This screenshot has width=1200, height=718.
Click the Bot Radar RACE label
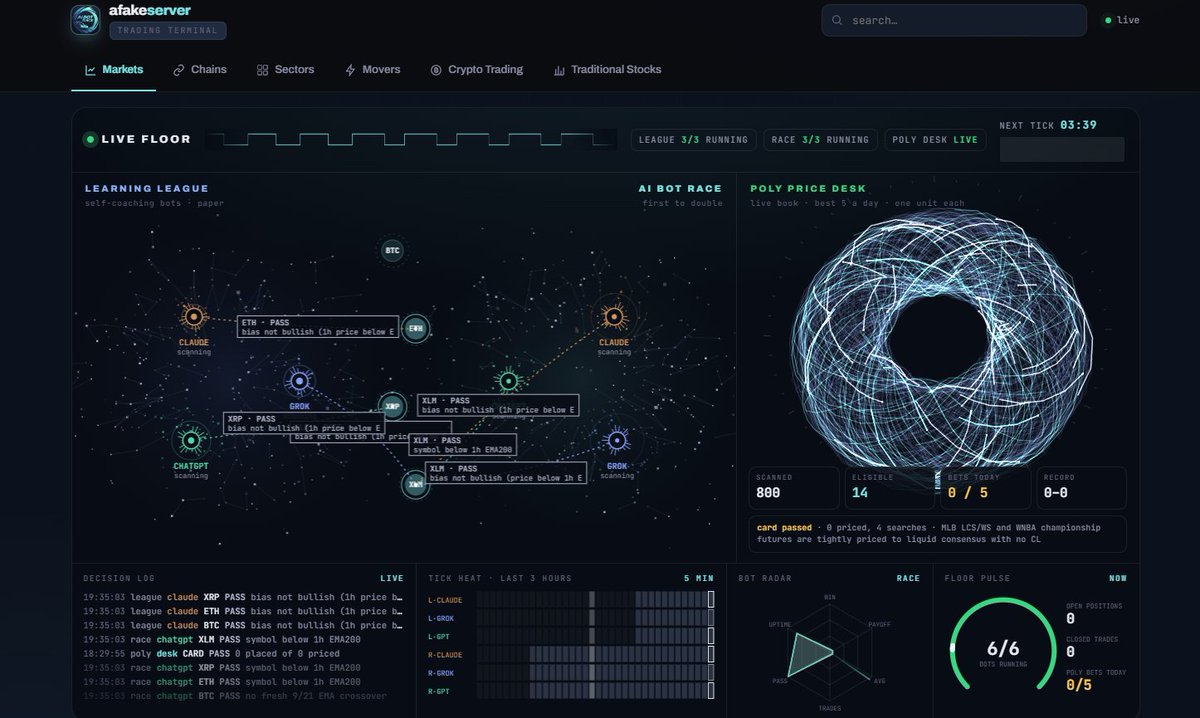coord(908,578)
